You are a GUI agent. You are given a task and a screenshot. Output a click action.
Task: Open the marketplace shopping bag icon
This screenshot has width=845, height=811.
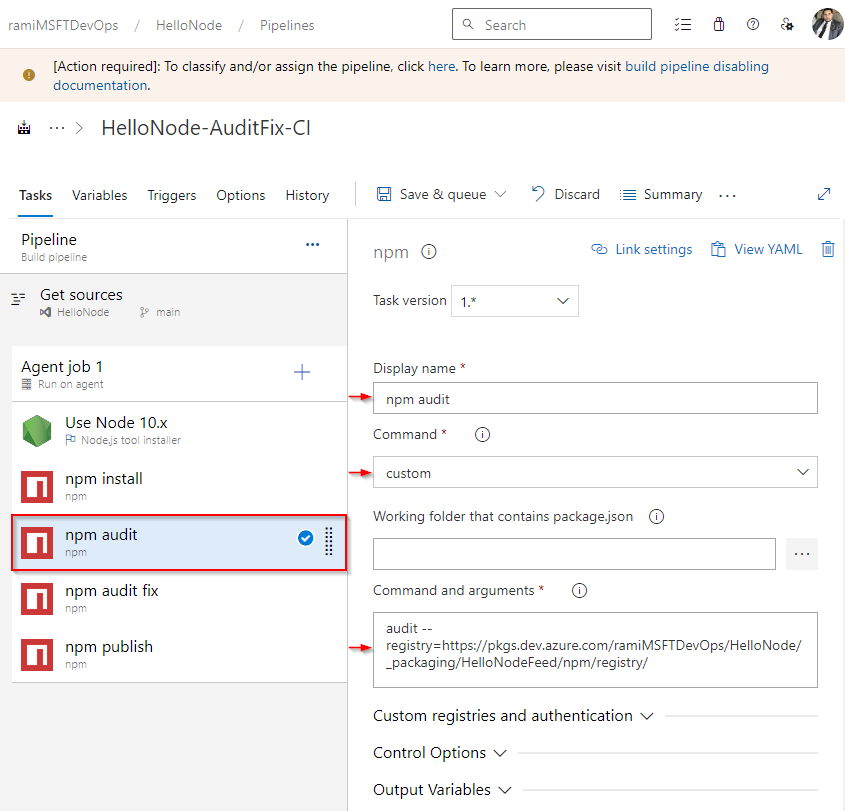(x=719, y=25)
